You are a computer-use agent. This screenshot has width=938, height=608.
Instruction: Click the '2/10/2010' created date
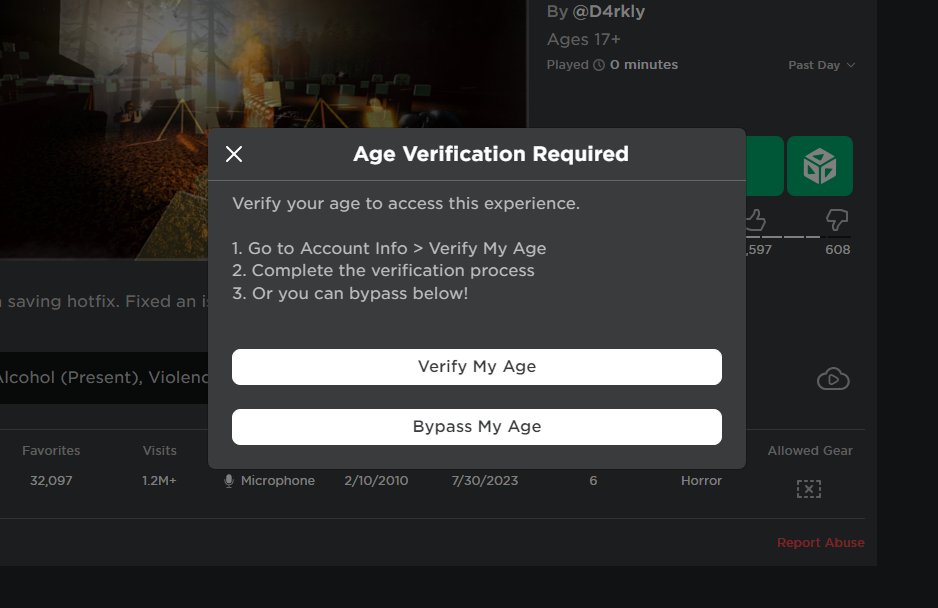(x=376, y=481)
